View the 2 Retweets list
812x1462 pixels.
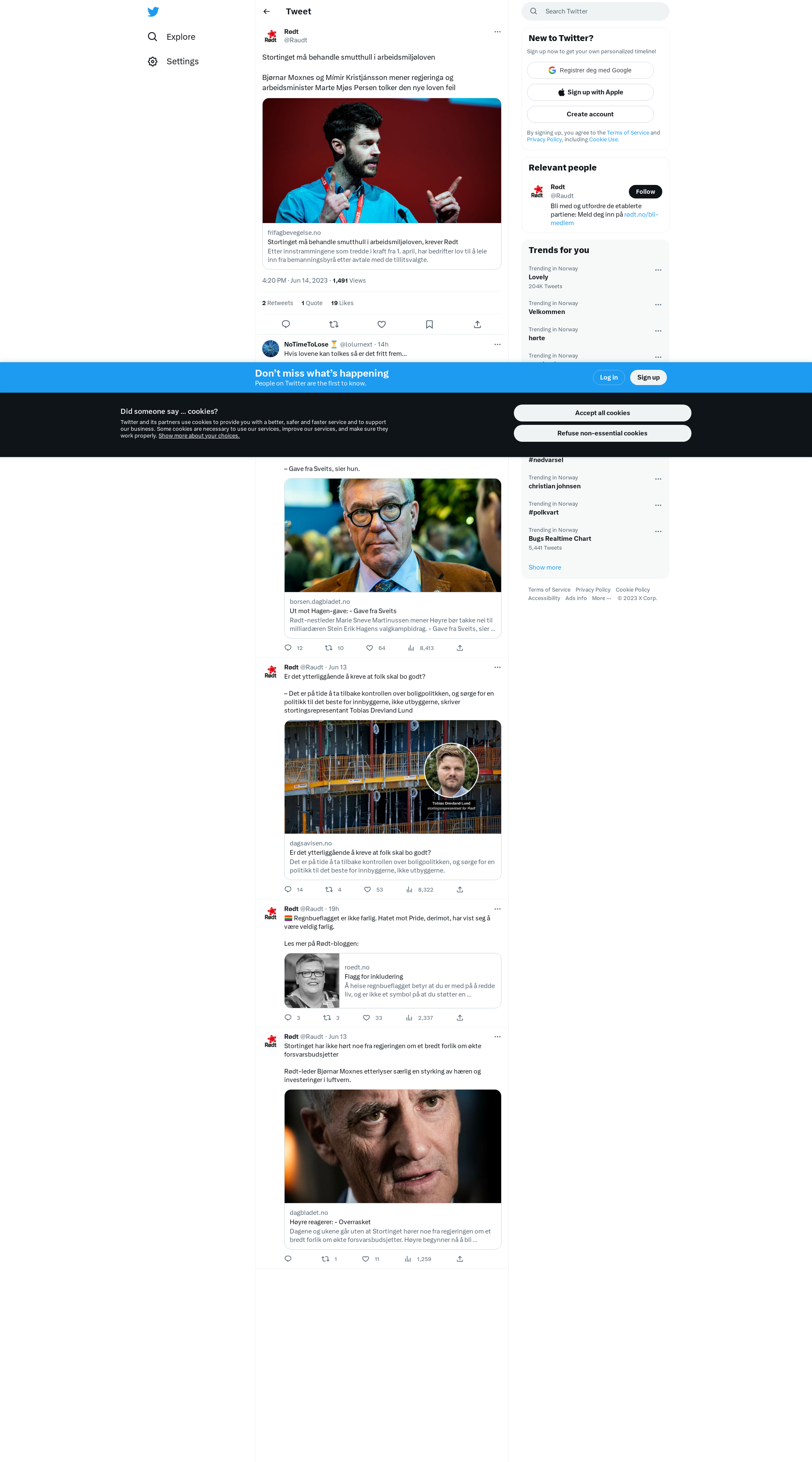(277, 303)
